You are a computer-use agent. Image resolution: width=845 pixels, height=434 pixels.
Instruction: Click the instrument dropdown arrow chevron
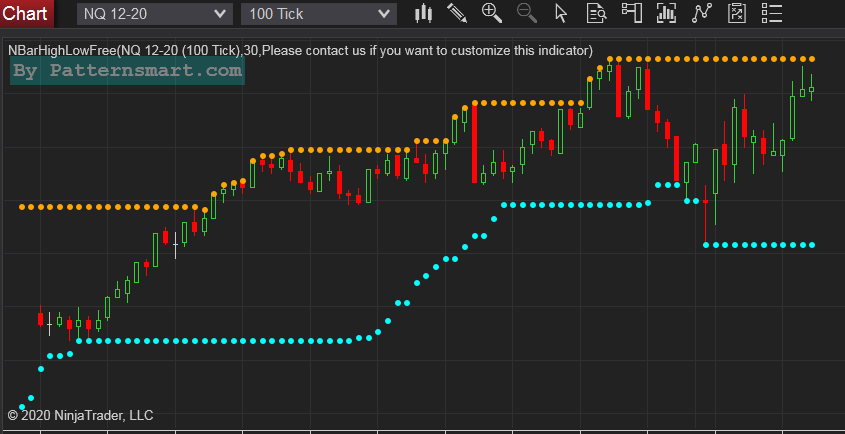tap(220, 14)
